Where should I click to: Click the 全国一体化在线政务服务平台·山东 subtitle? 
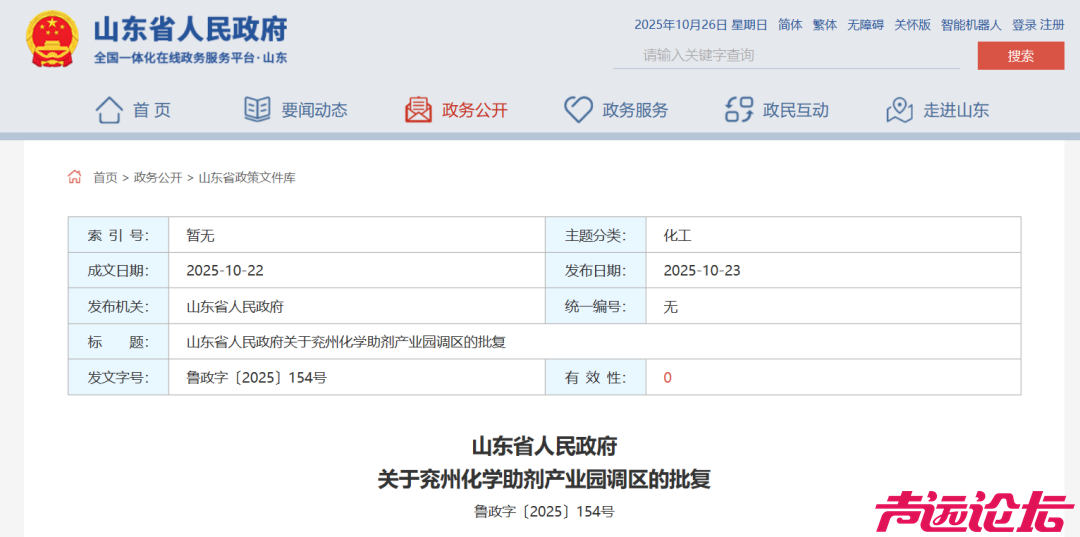191,58
